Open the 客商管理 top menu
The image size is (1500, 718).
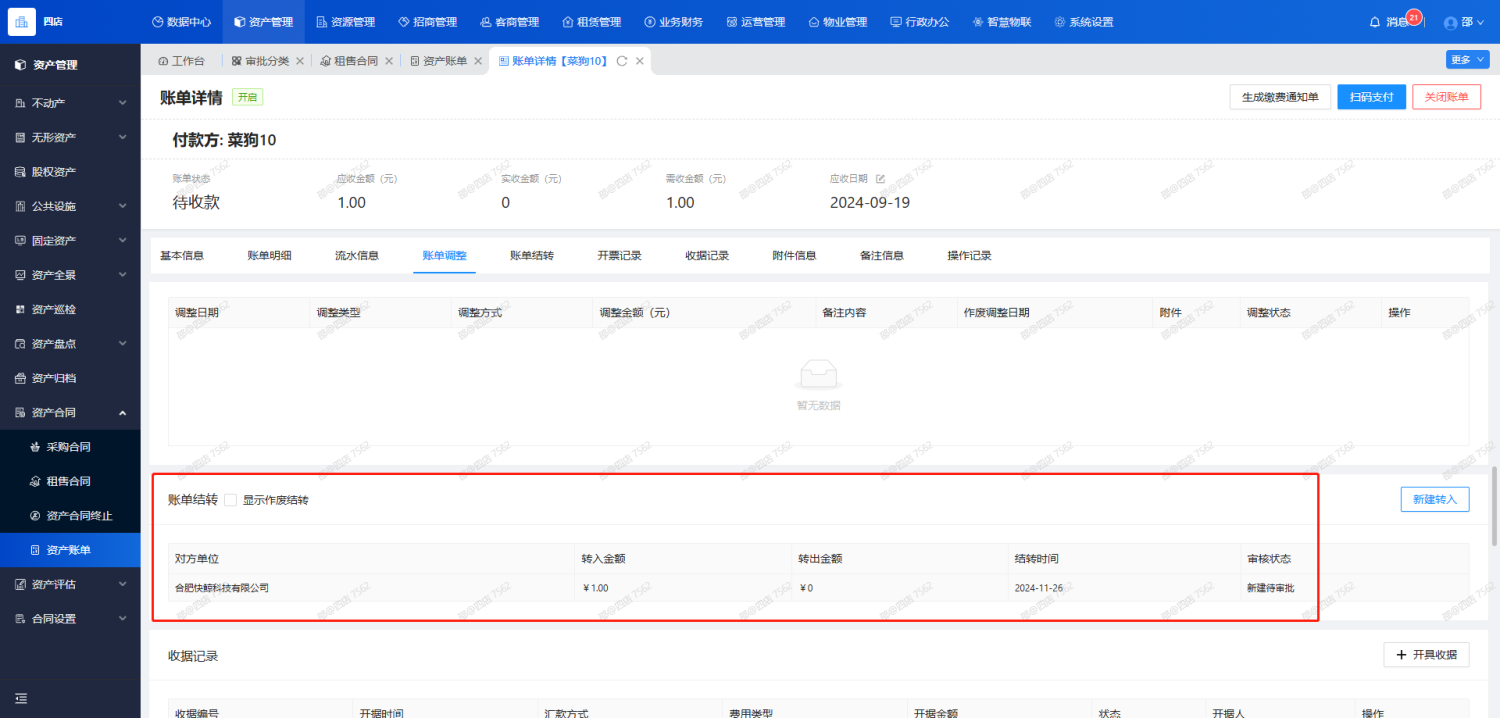[509, 22]
